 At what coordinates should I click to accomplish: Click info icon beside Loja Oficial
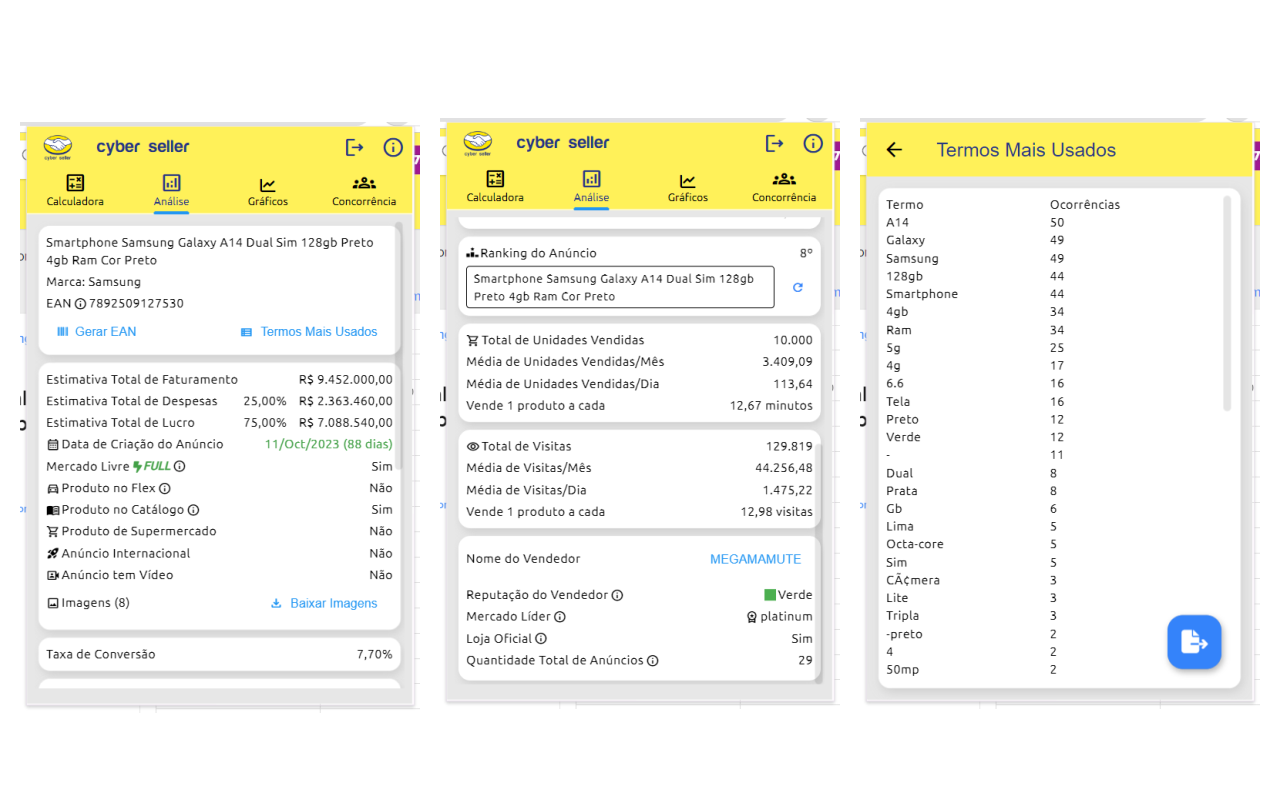pyautogui.click(x=541, y=639)
